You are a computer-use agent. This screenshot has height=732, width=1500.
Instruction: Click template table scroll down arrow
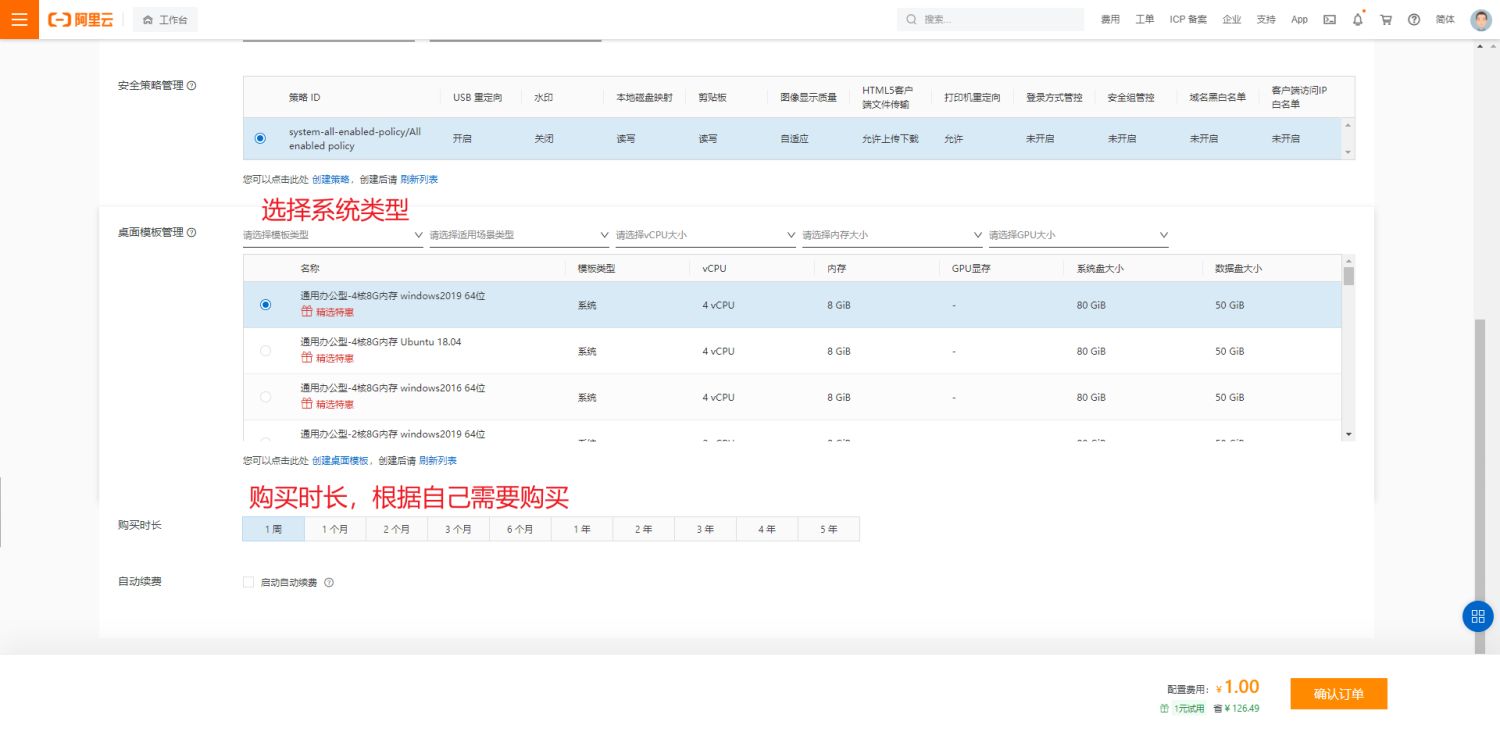coord(1348,434)
